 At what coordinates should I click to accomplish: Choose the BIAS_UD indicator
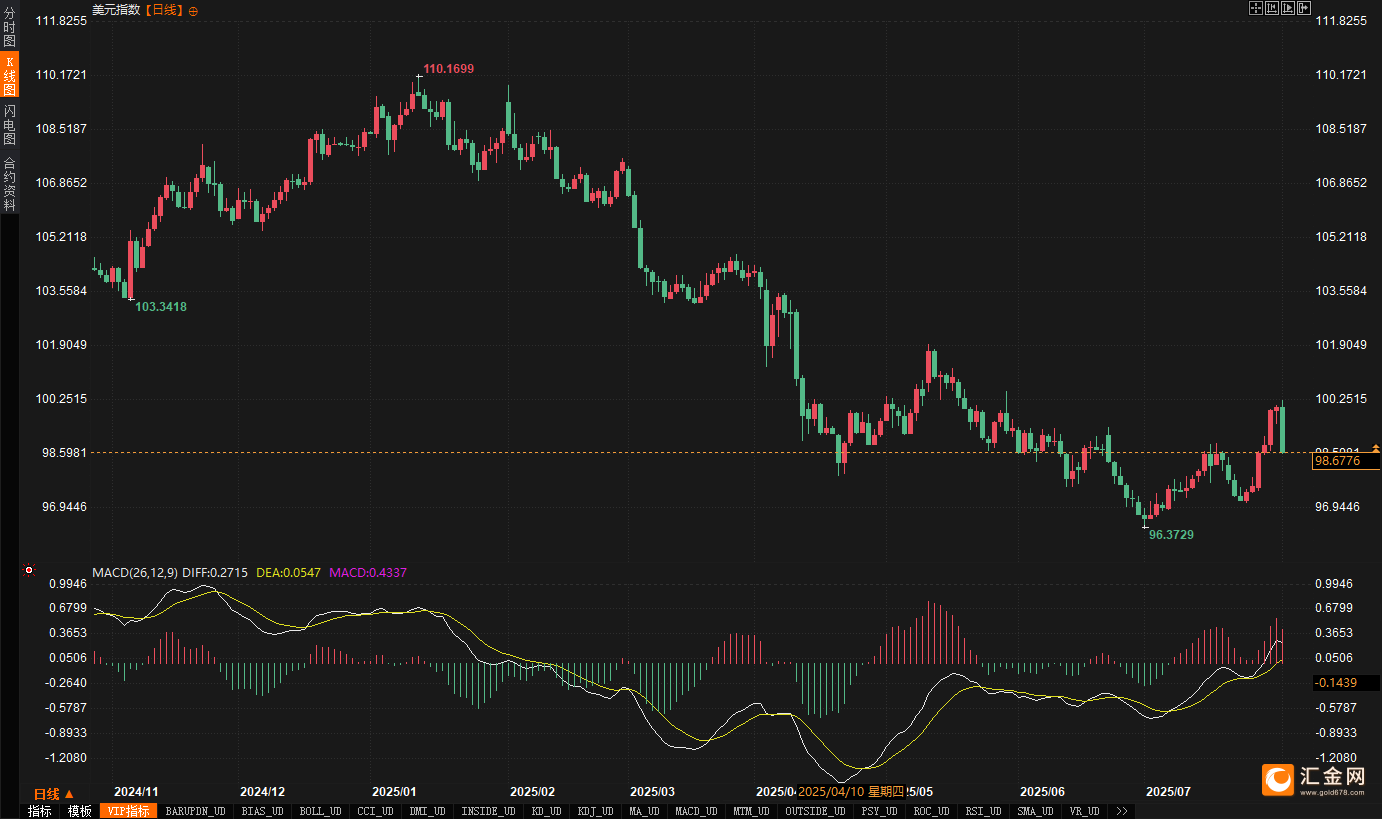click(x=262, y=811)
